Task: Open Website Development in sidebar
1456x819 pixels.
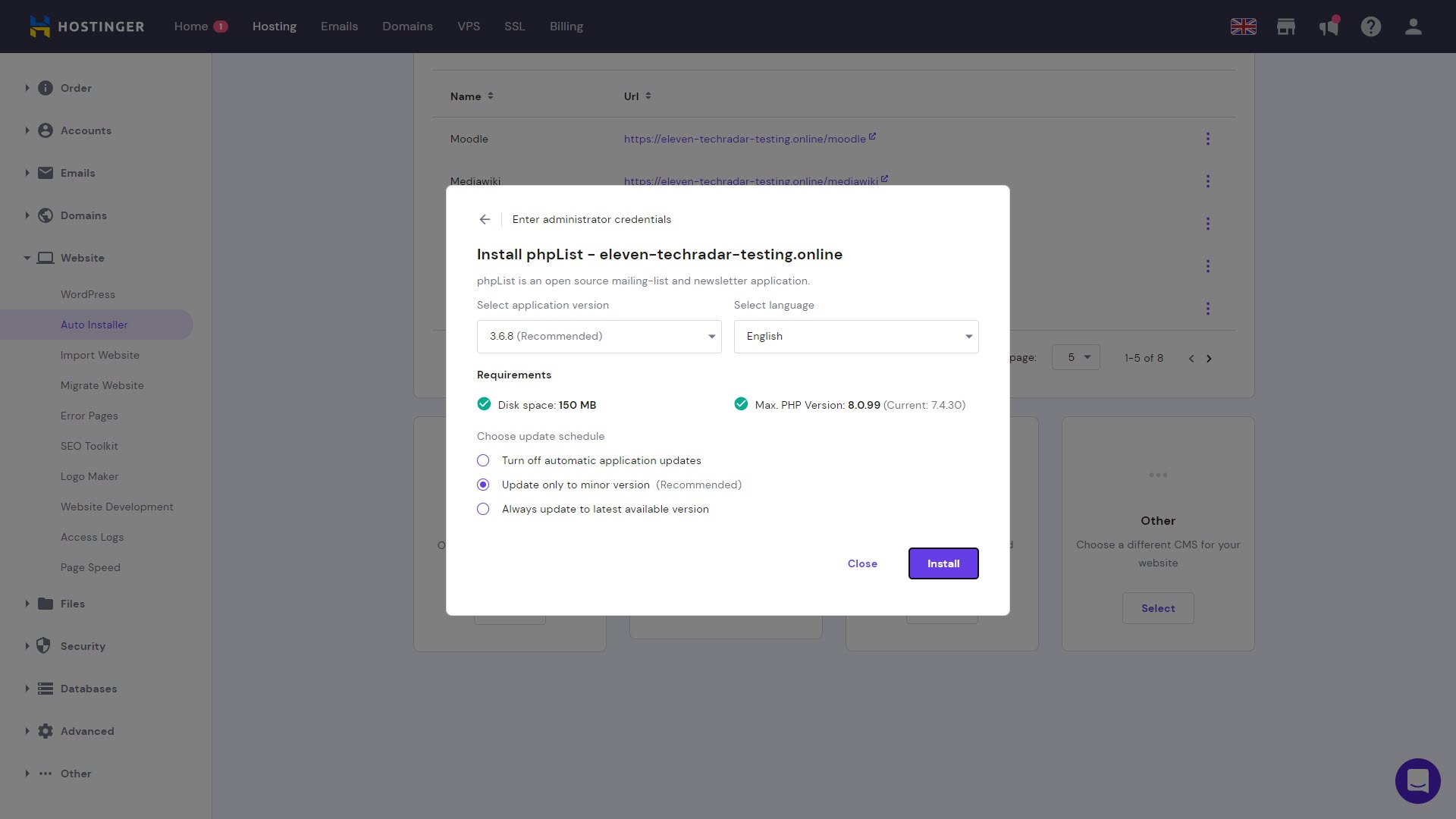Action: [117, 507]
